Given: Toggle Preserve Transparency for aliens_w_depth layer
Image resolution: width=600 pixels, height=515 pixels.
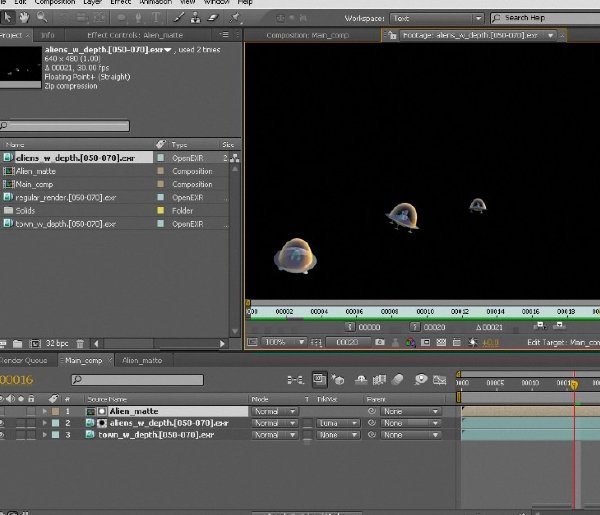Looking at the screenshot, I should coord(307,423).
